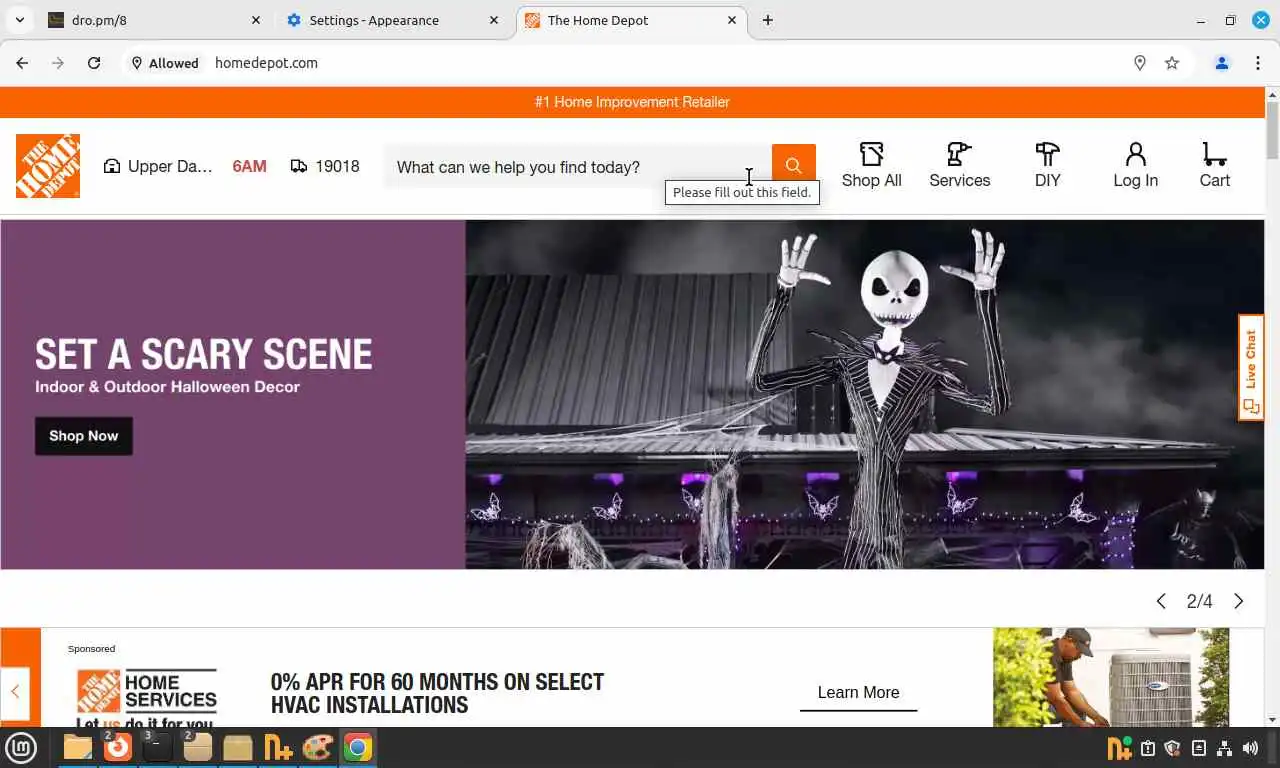Click the page vertical scrollbar thumb

[x=1272, y=130]
